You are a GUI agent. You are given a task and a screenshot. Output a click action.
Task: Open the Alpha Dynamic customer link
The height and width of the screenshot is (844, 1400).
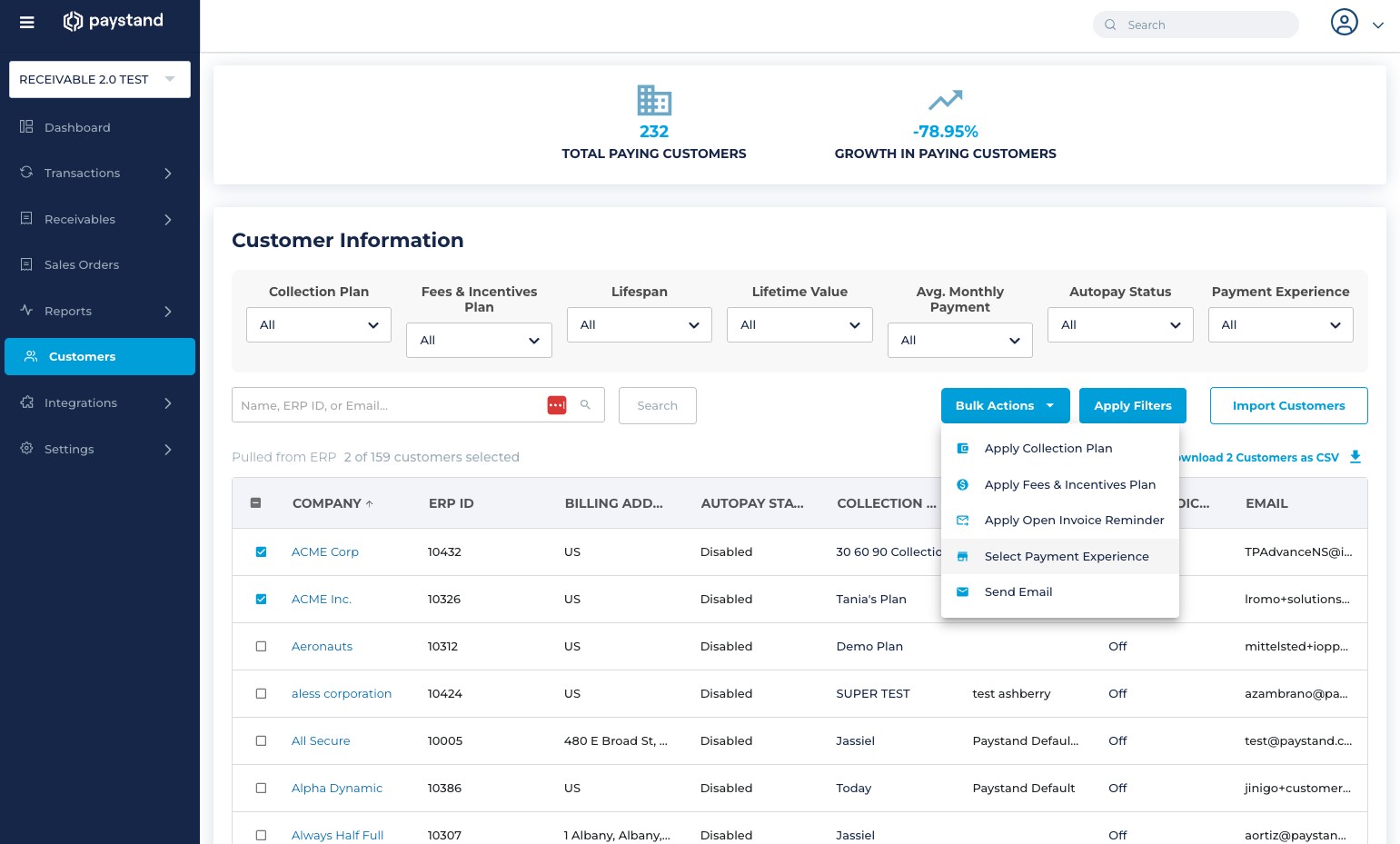[x=337, y=788]
